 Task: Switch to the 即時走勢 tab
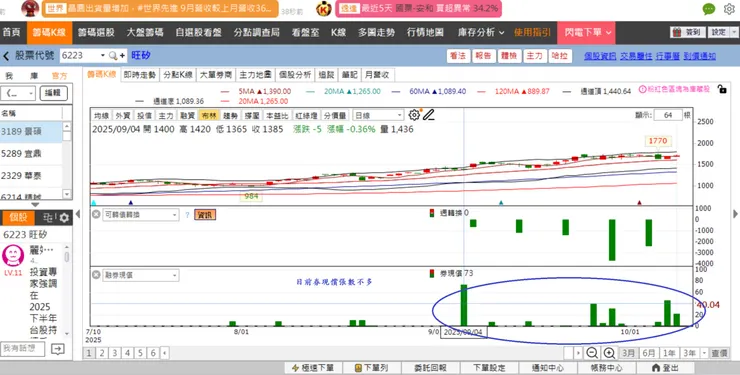139,75
